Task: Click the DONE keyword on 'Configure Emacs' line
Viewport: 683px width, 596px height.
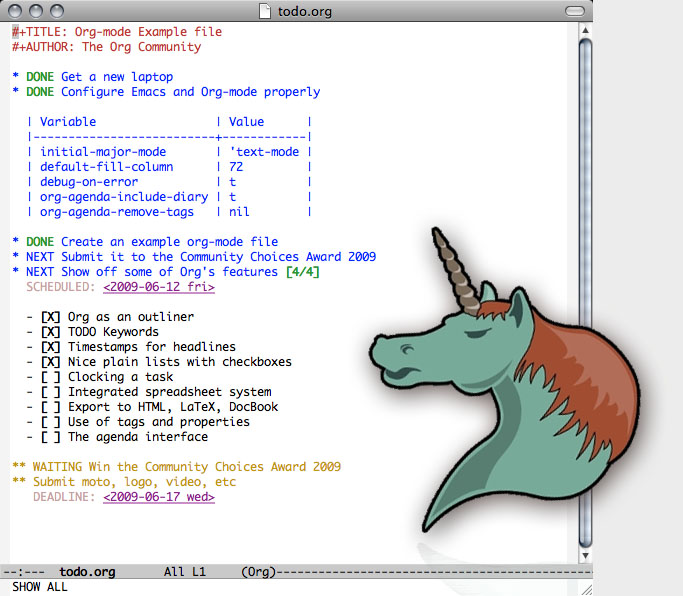Action: pyautogui.click(x=40, y=92)
